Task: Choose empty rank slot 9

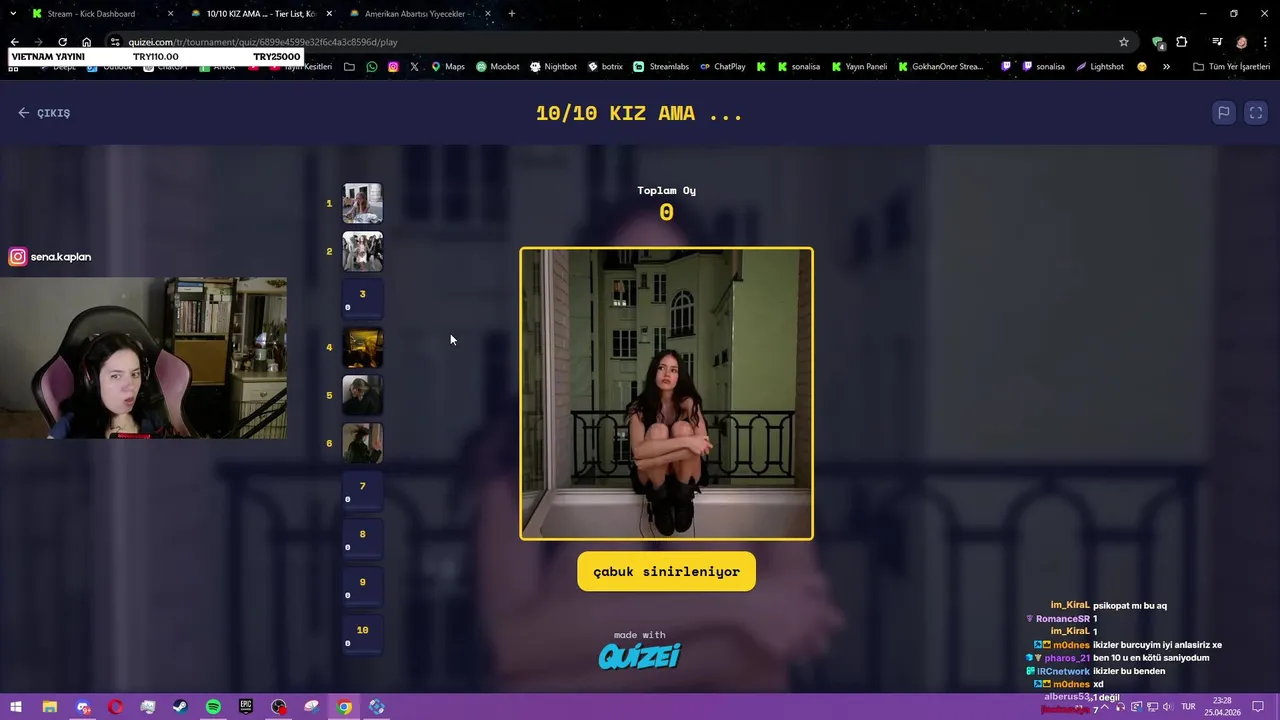Action: [x=363, y=587]
